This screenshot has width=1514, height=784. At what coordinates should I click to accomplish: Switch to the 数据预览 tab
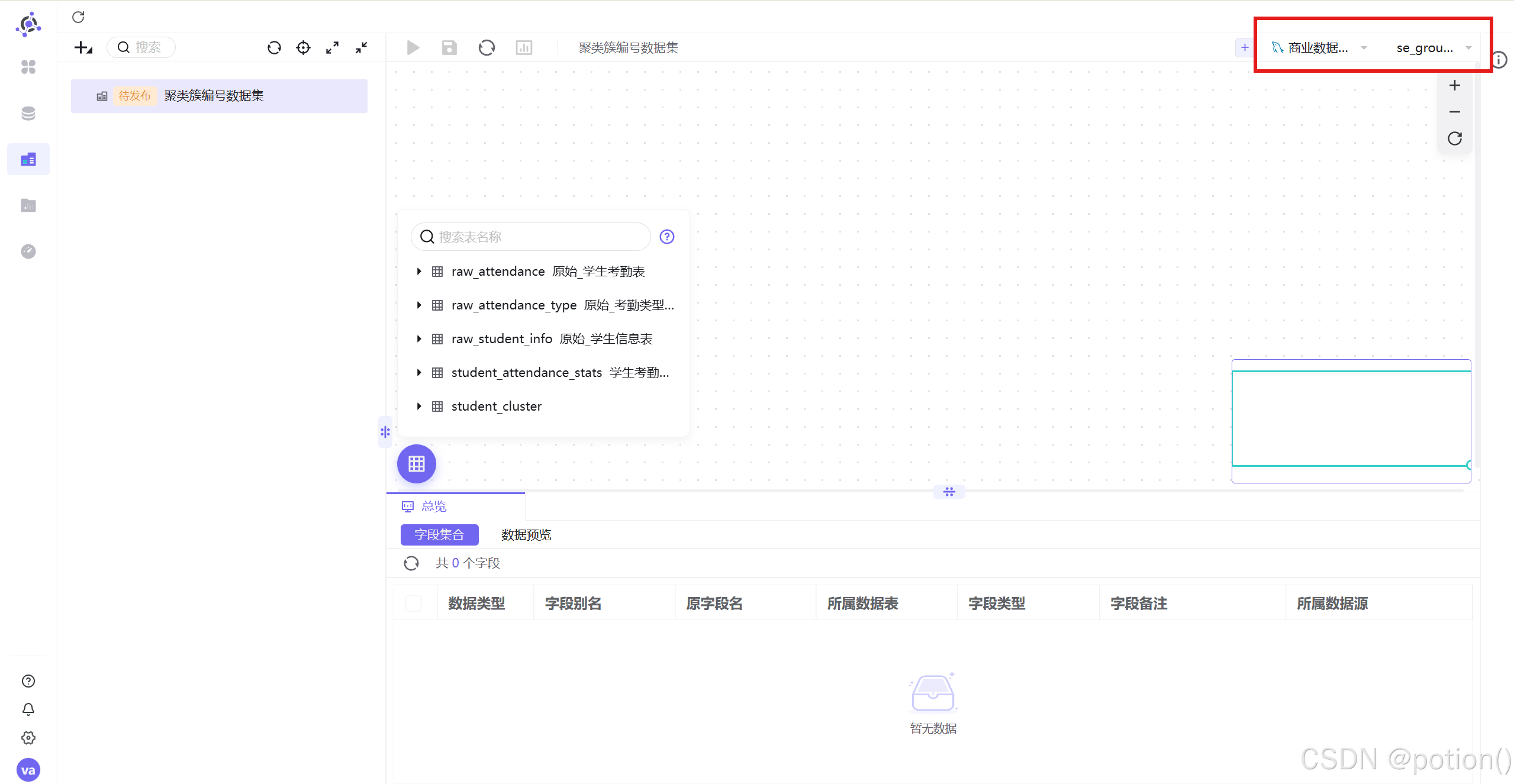click(526, 535)
